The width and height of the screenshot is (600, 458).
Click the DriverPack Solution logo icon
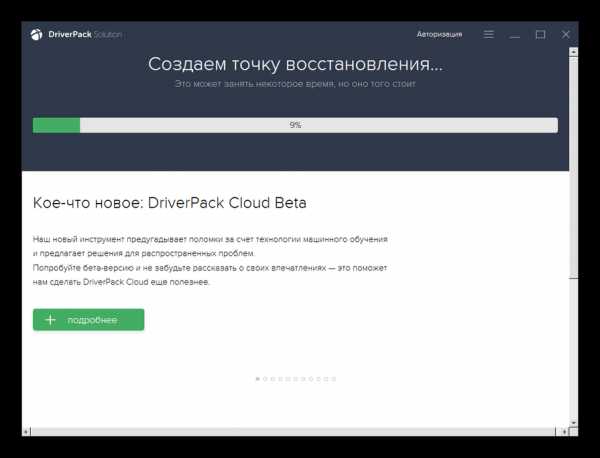click(x=36, y=34)
